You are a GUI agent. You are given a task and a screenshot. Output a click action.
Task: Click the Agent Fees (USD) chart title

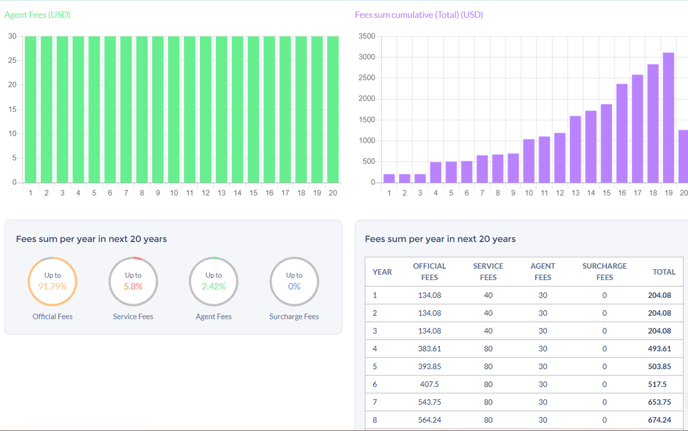coord(38,15)
